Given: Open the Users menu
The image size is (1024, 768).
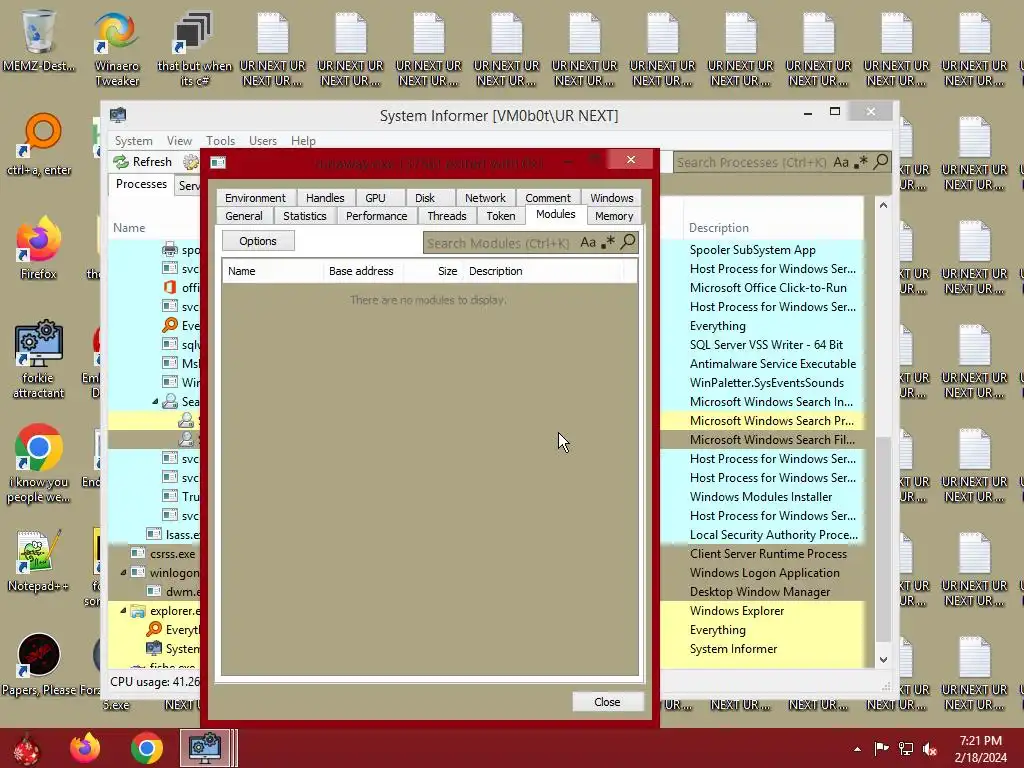Looking at the screenshot, I should 263,140.
